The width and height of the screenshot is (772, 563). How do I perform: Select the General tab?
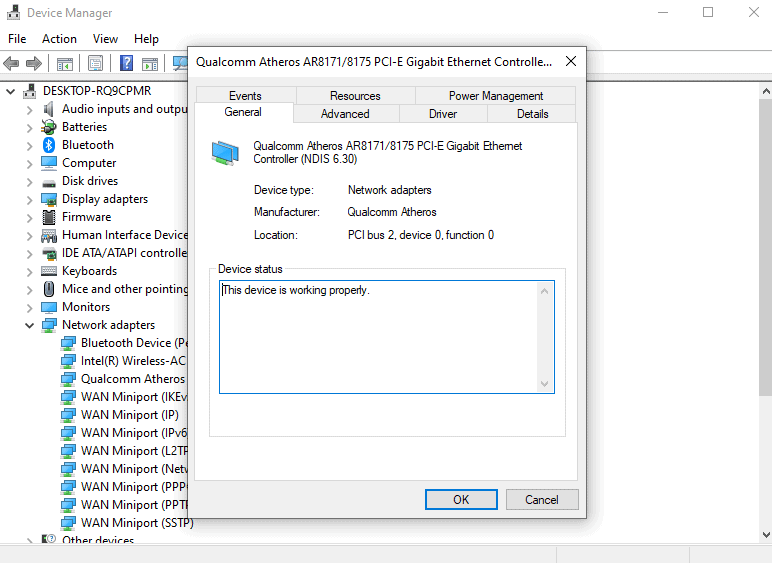[243, 112]
